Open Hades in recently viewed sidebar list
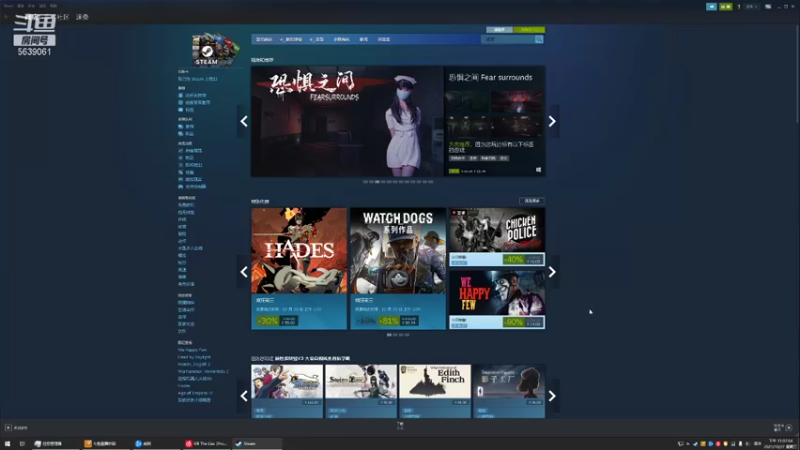Image resolution: width=800 pixels, height=450 pixels. pos(184,386)
